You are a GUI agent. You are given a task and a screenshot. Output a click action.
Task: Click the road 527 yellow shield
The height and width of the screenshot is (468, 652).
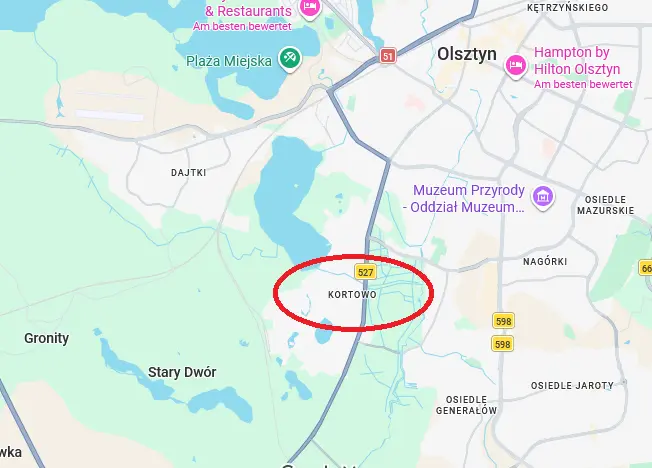[365, 272]
